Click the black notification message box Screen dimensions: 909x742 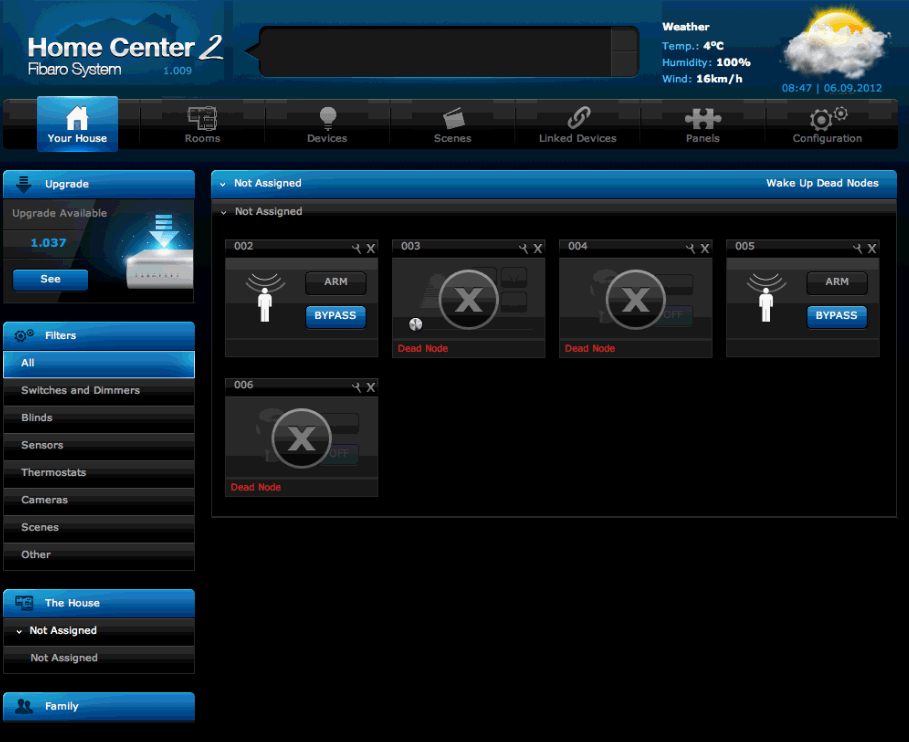click(435, 52)
